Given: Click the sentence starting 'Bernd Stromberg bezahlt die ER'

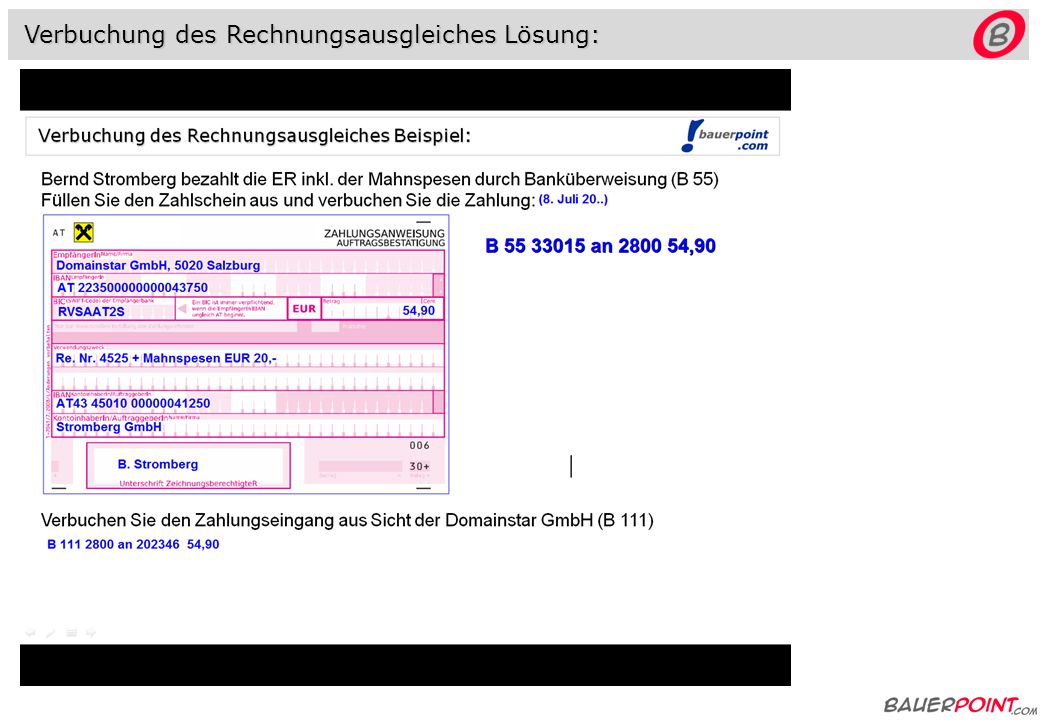Looking at the screenshot, I should [x=379, y=180].
